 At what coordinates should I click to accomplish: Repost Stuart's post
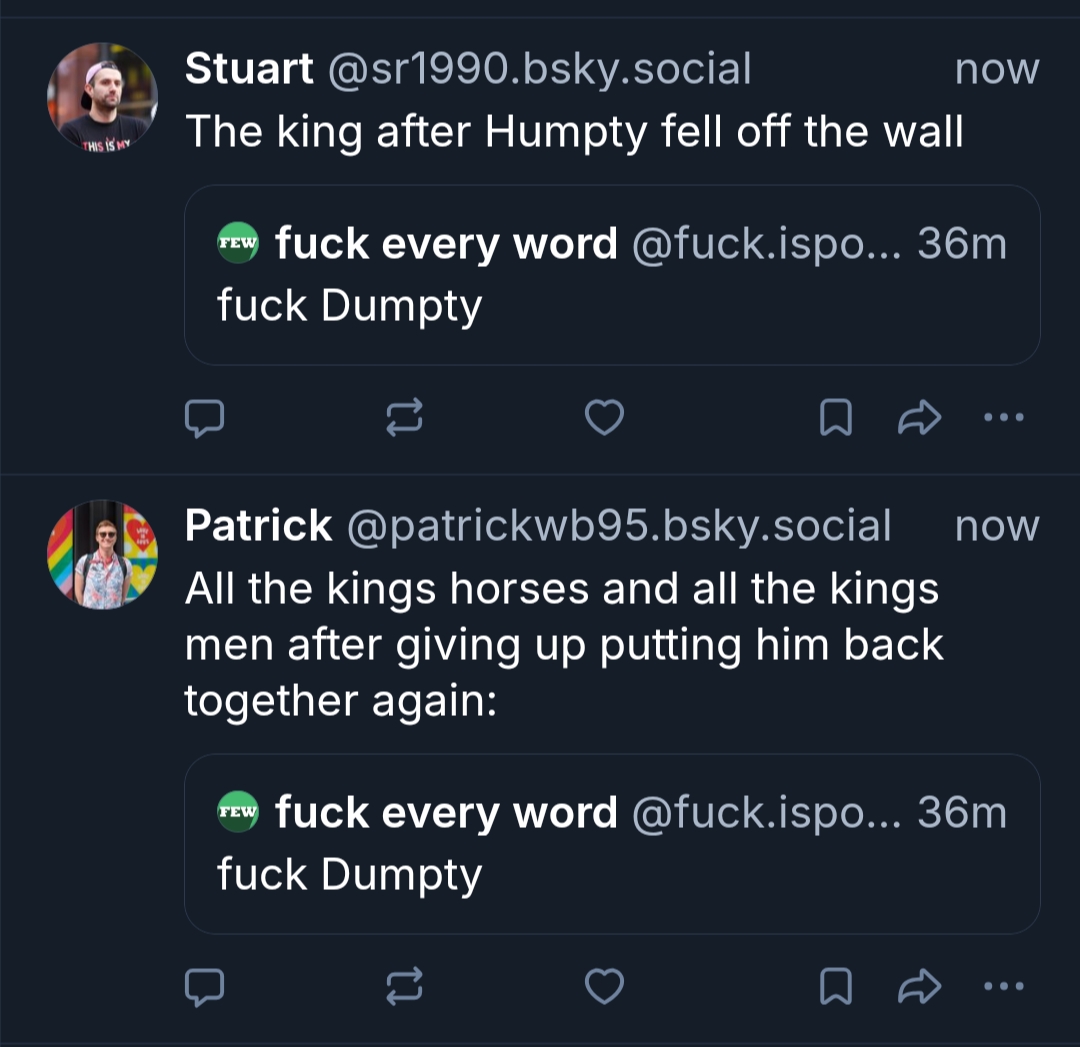point(405,418)
